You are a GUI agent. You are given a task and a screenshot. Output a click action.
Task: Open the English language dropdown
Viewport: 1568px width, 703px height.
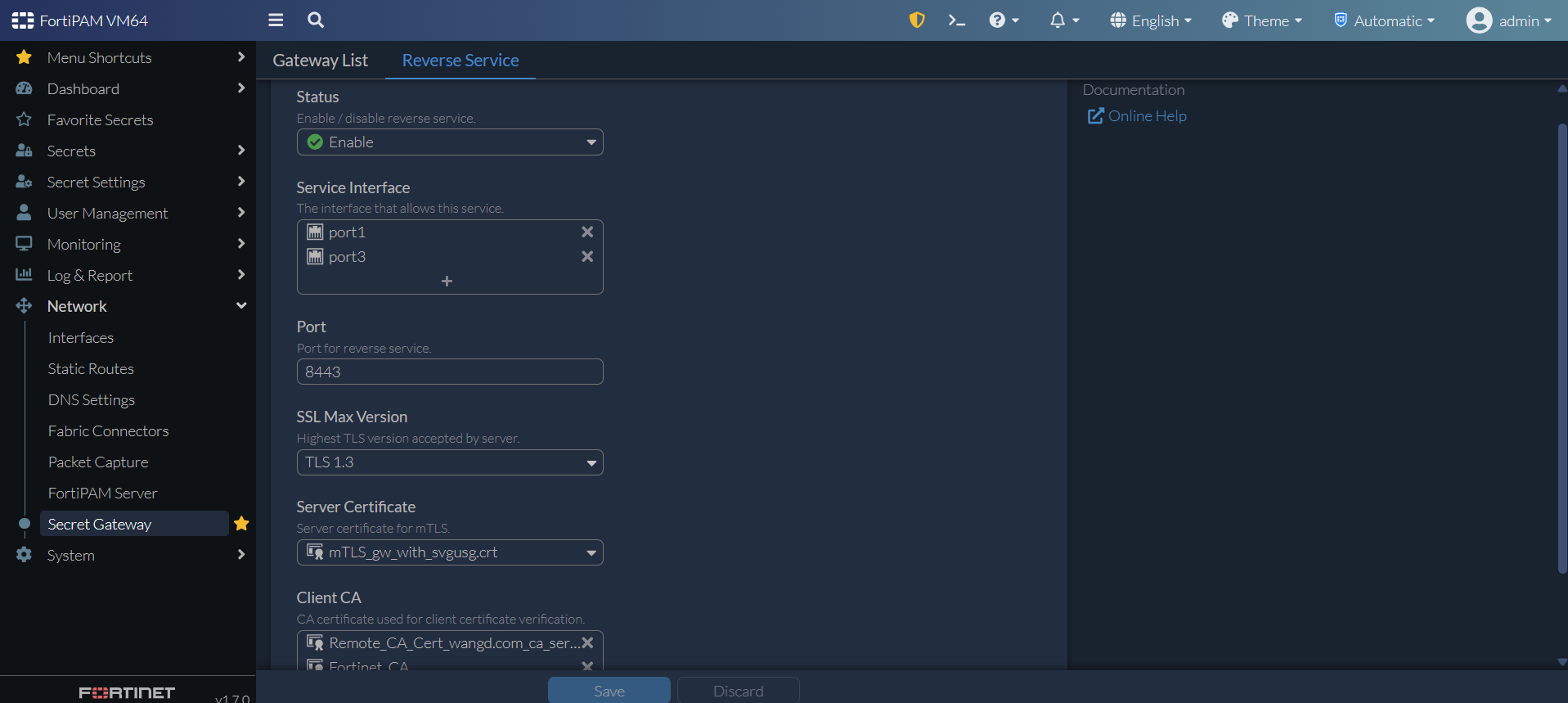1151,20
